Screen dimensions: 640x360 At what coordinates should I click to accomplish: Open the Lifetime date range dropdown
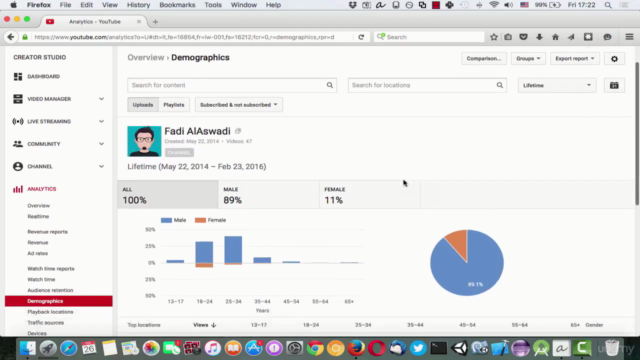pyautogui.click(x=557, y=85)
